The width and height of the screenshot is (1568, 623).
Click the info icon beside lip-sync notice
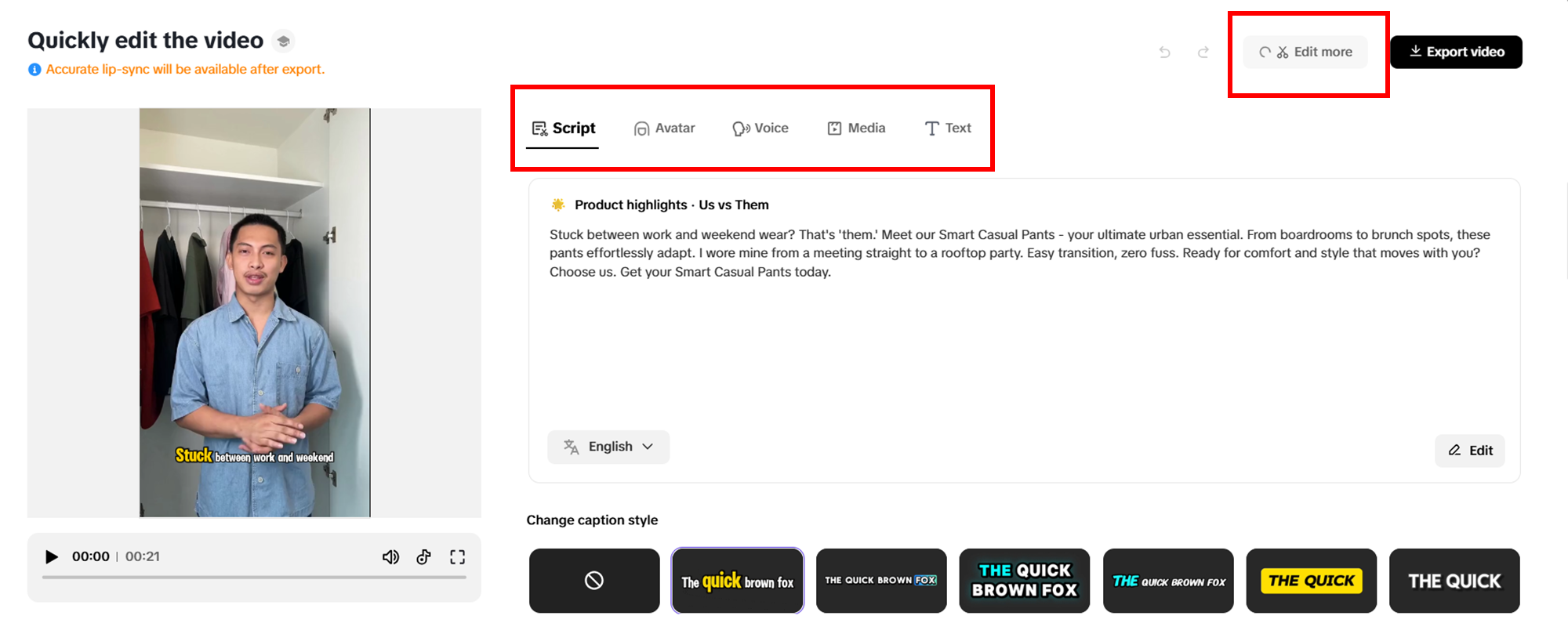(33, 69)
